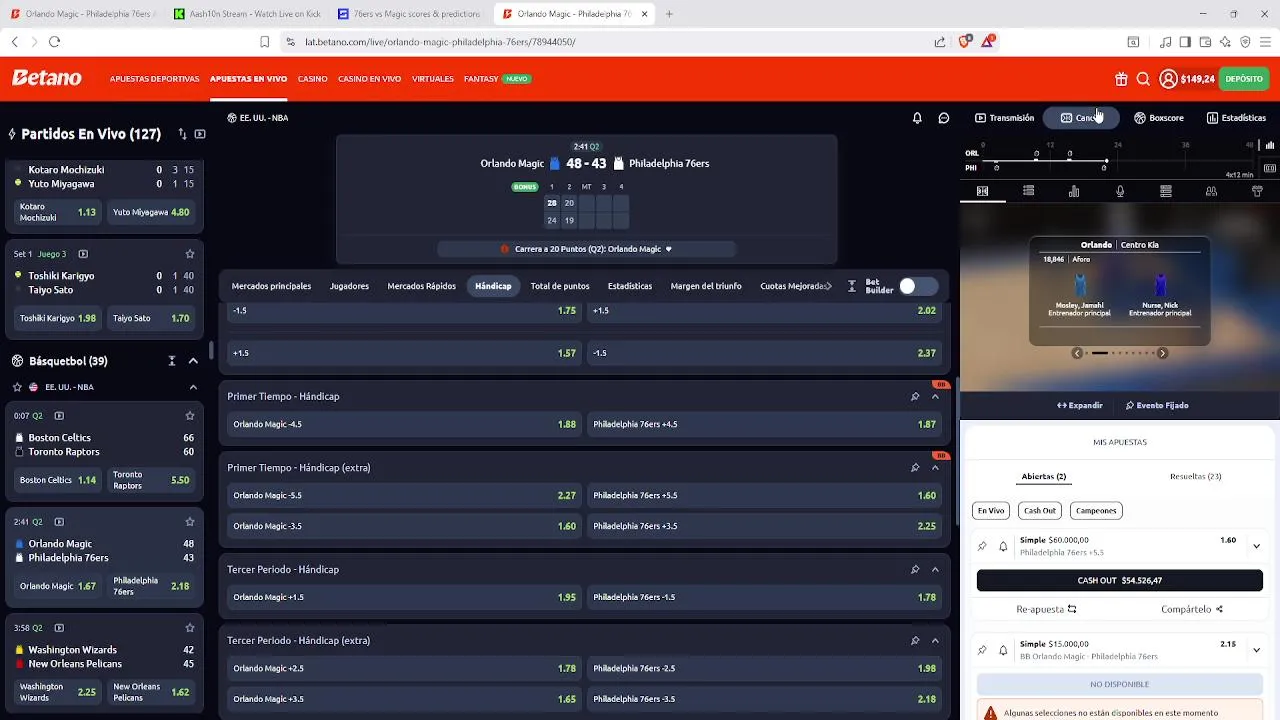
Task: Show previous venue info card
Action: point(1077,353)
